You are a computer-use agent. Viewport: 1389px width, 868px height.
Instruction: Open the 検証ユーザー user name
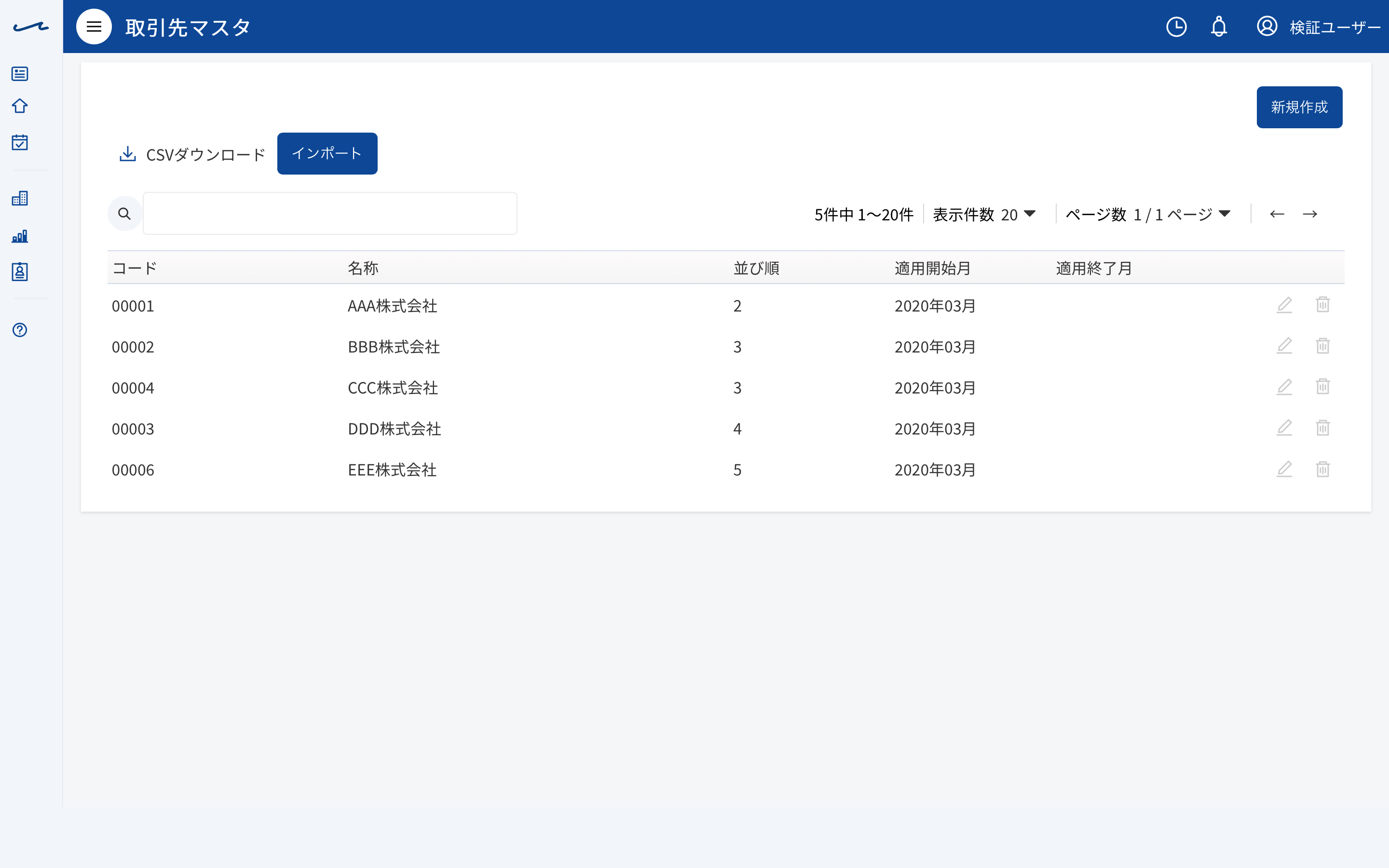click(x=1335, y=27)
